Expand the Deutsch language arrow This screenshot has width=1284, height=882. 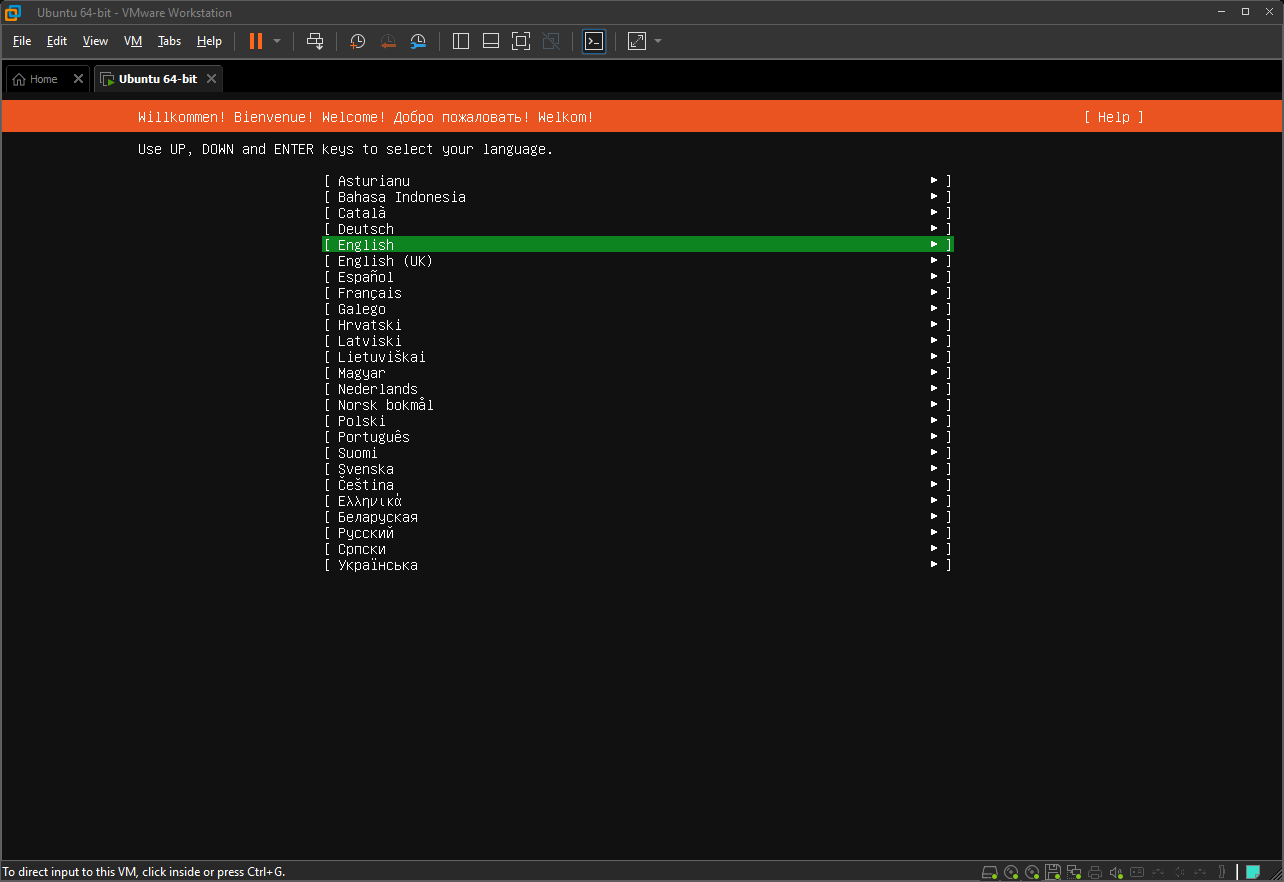coord(934,229)
